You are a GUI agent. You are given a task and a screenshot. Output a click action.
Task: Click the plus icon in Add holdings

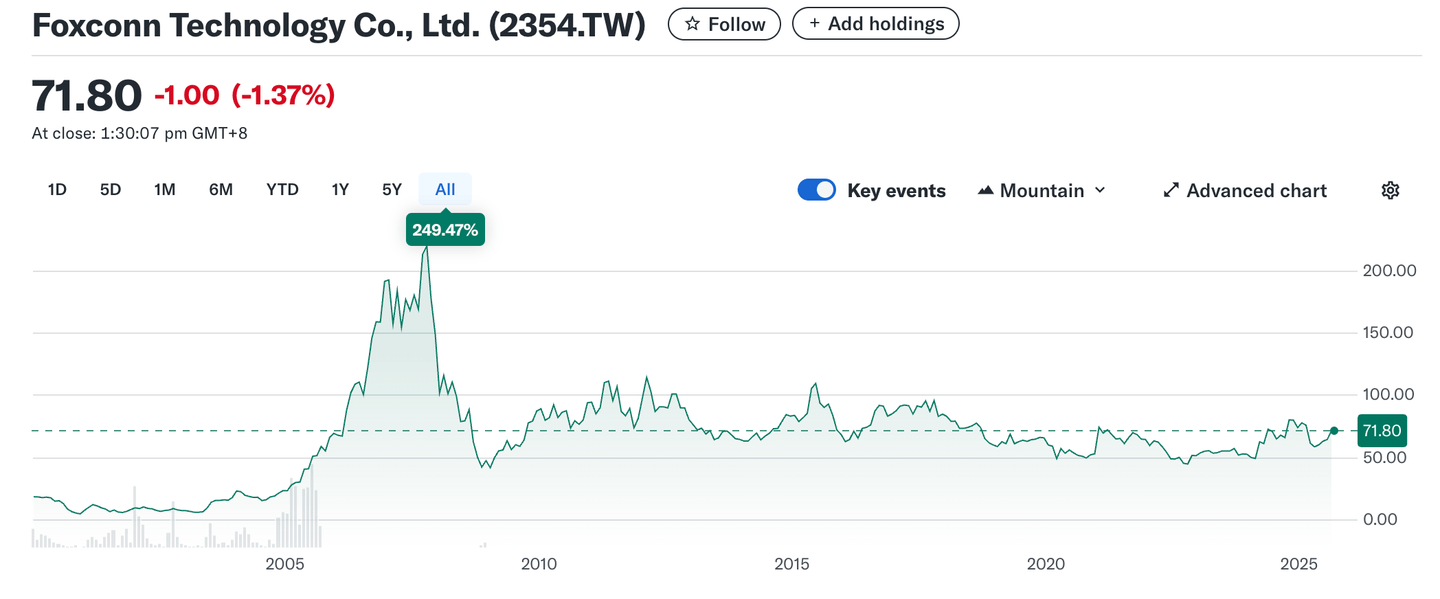tap(815, 24)
